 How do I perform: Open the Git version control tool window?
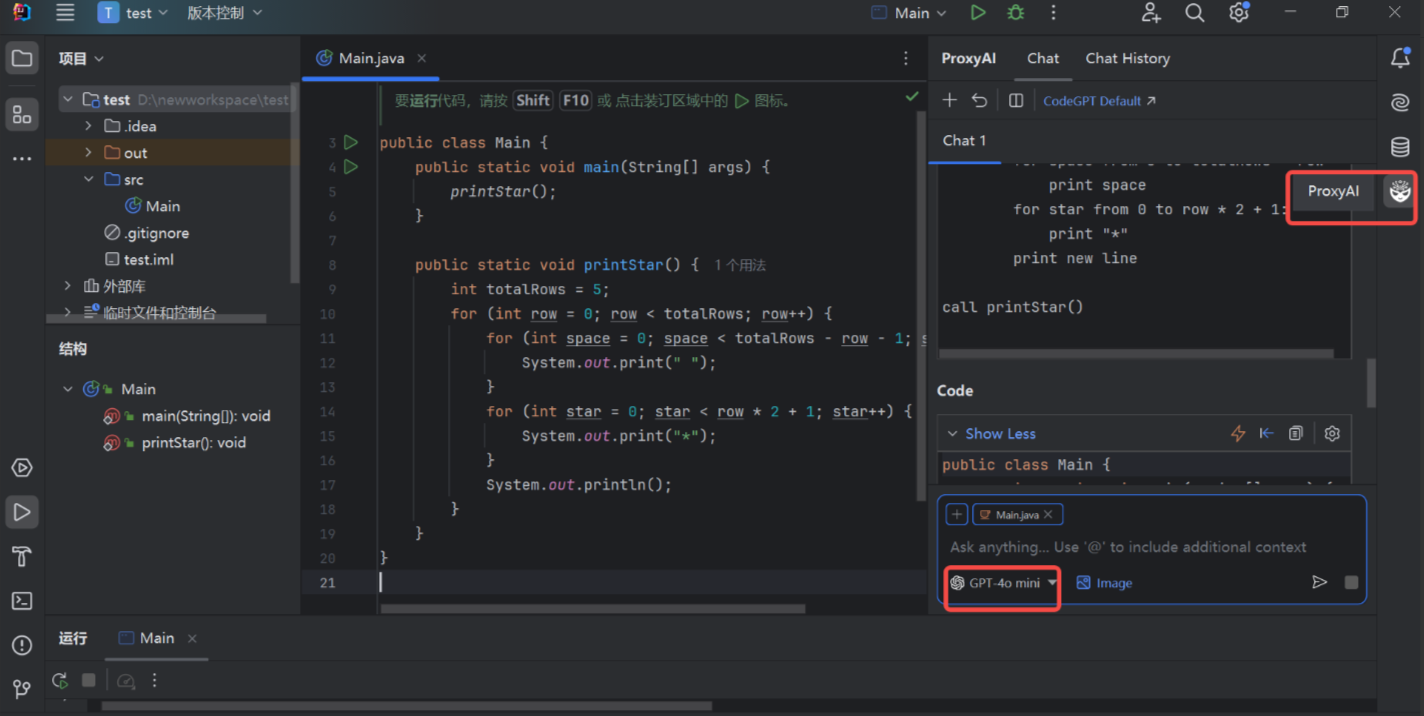pyautogui.click(x=22, y=689)
